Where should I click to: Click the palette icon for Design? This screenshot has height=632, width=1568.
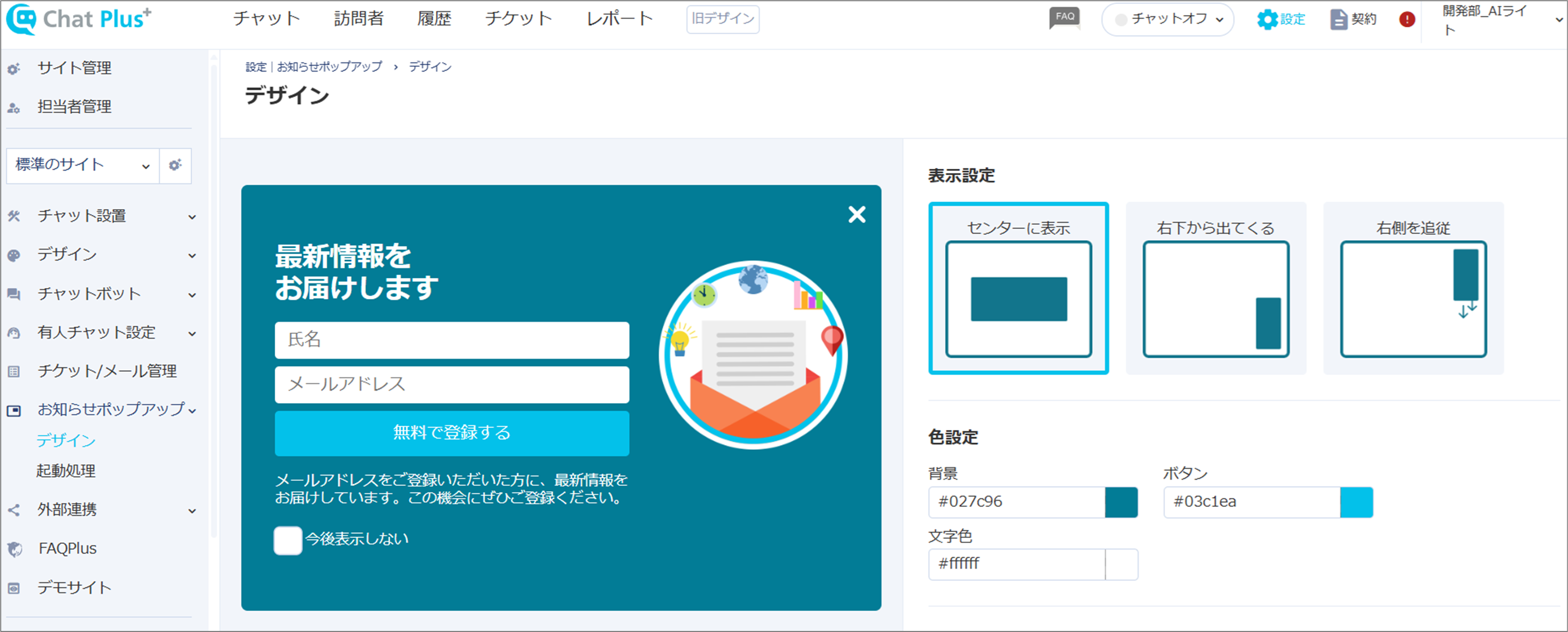click(14, 255)
